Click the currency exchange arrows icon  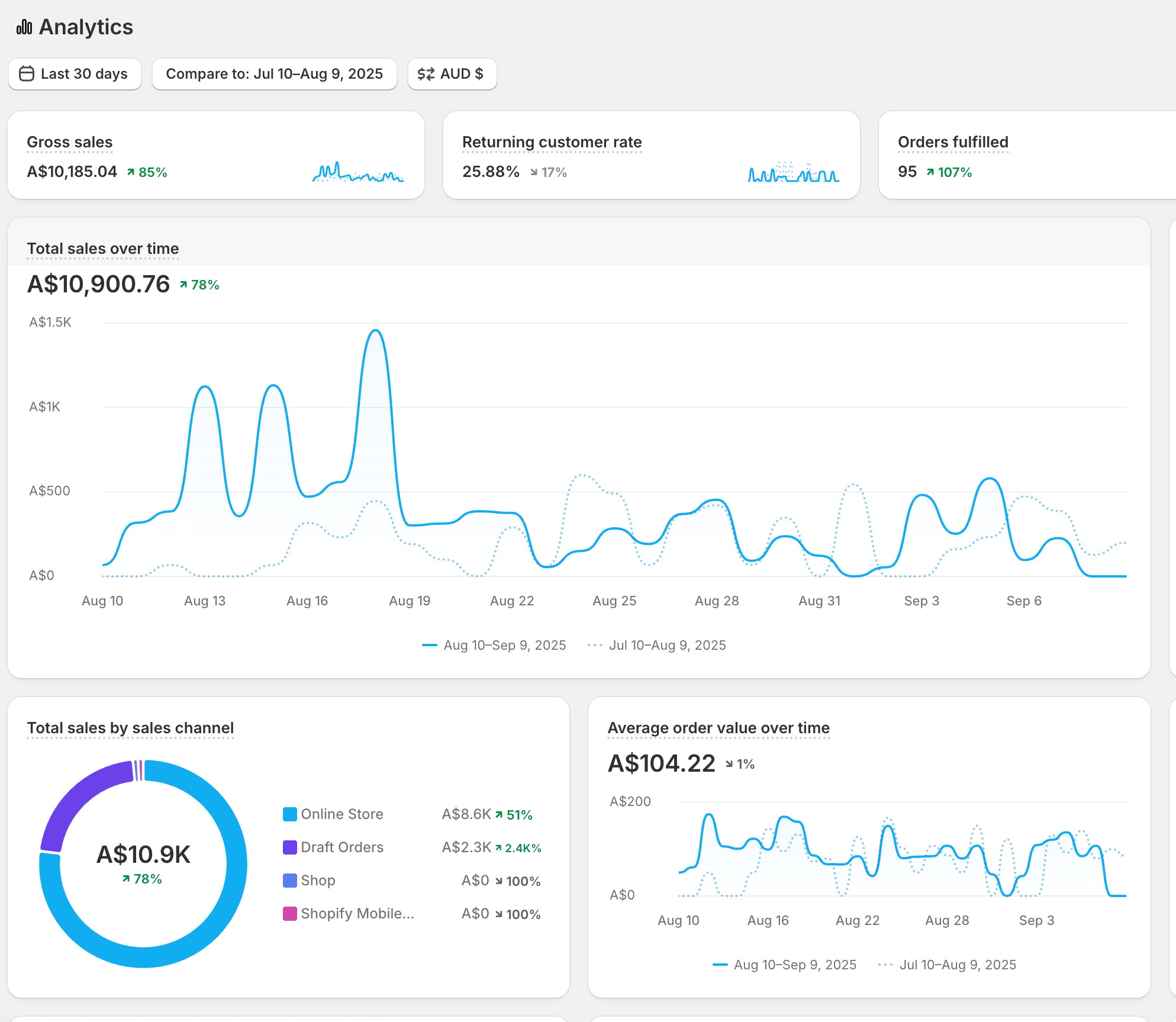(x=426, y=74)
